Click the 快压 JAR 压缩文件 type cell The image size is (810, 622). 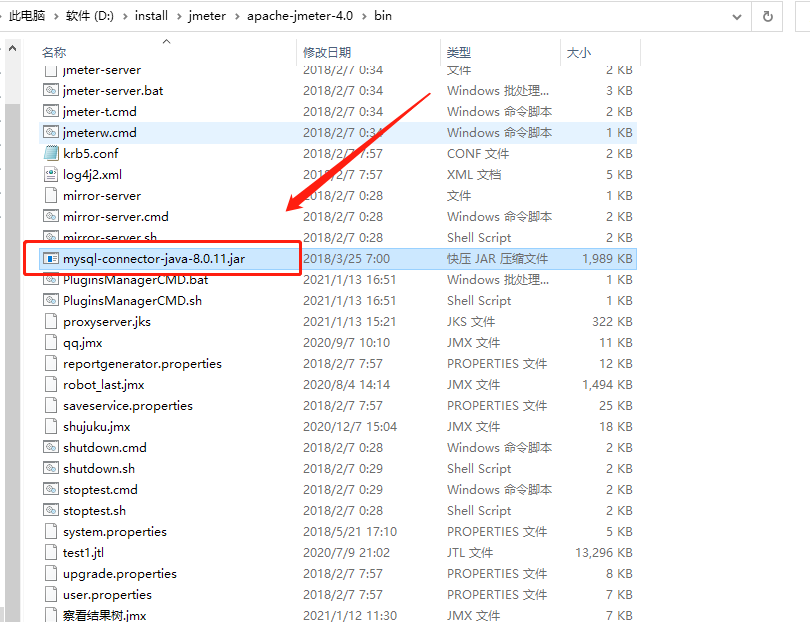coord(497,259)
